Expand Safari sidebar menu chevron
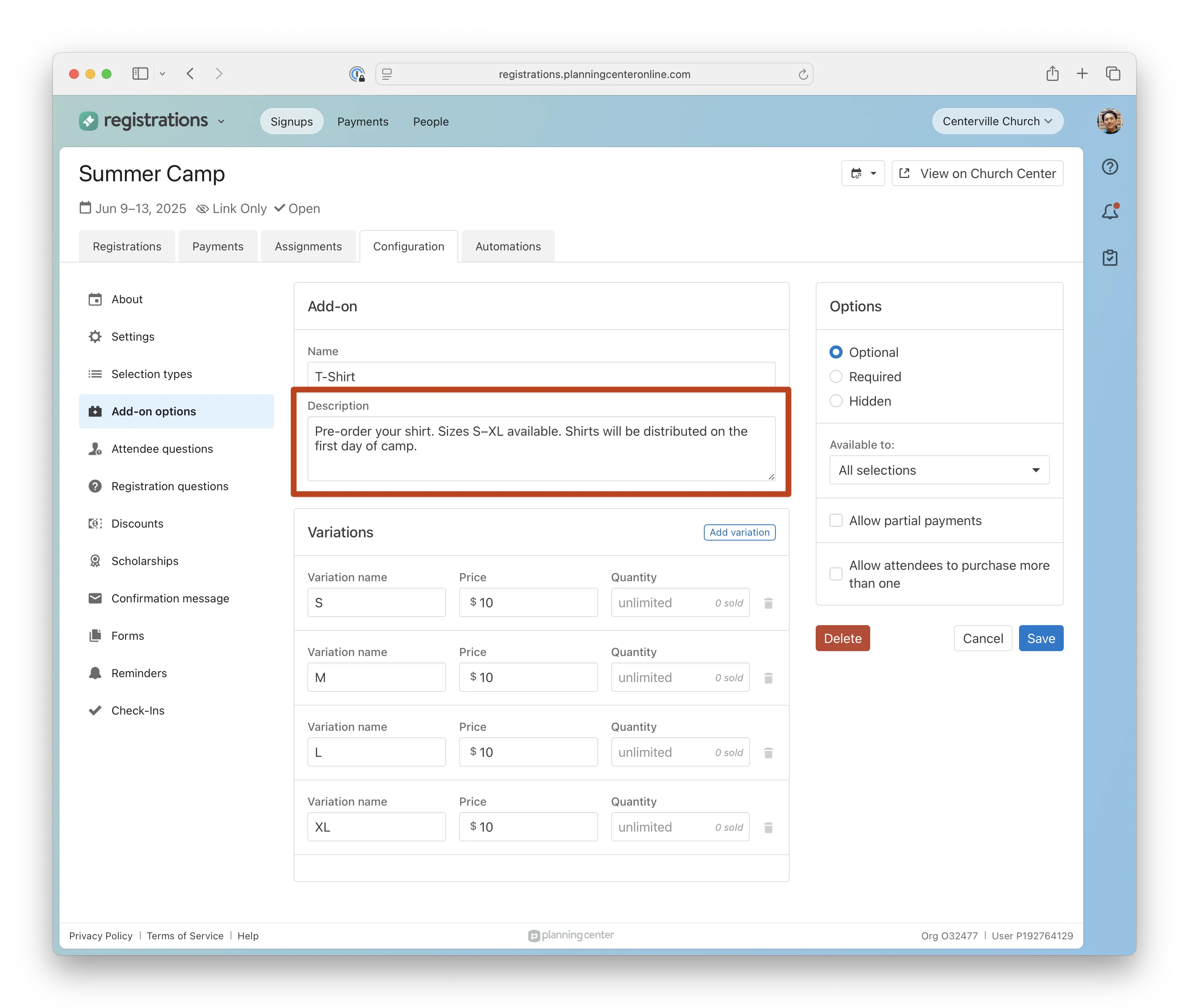This screenshot has height=1008, width=1189. tap(162, 74)
